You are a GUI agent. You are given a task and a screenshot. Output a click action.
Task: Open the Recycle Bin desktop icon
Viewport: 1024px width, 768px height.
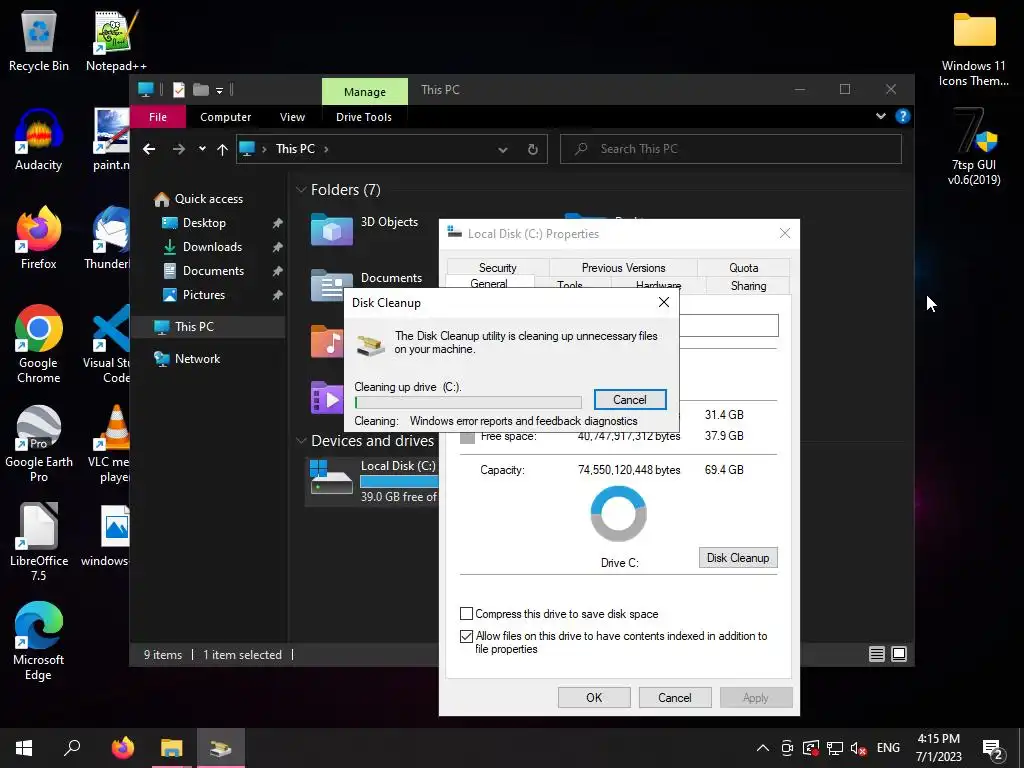[x=39, y=41]
